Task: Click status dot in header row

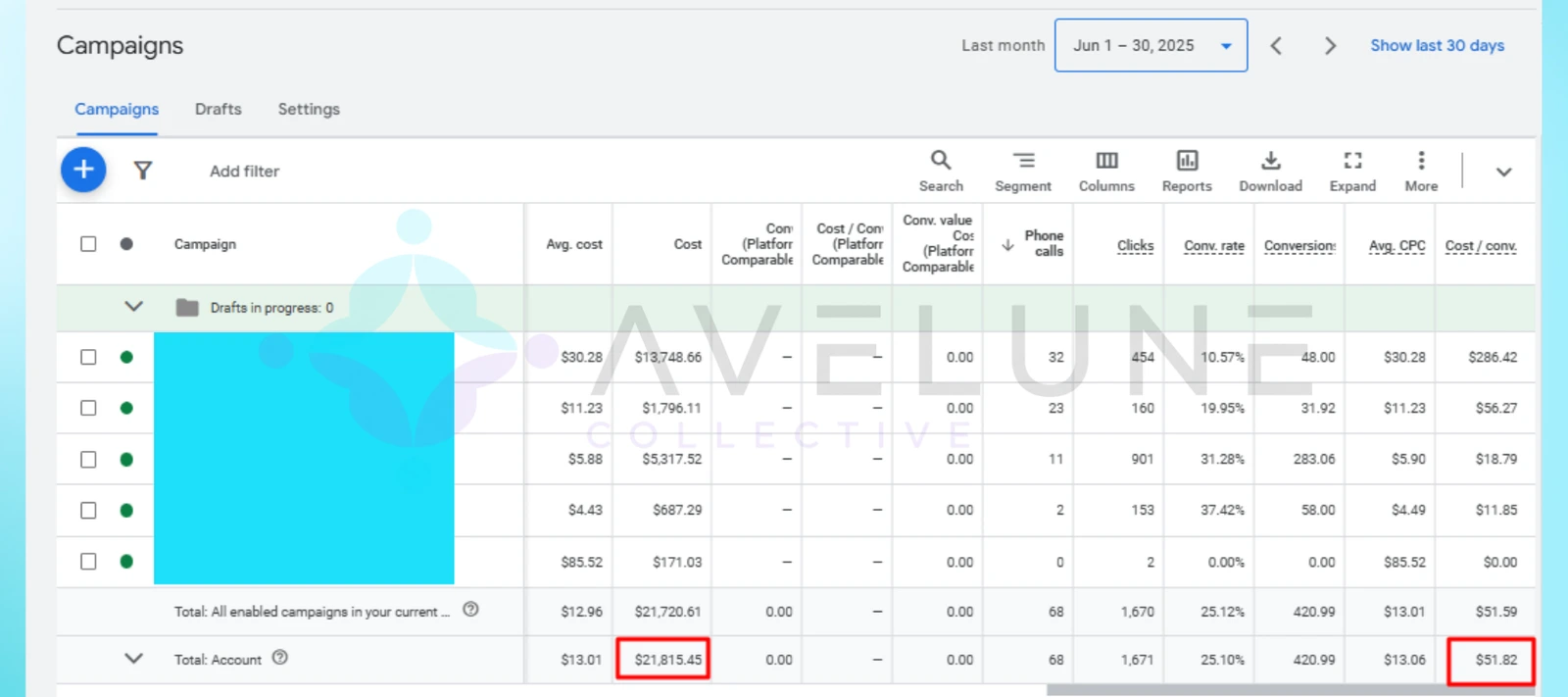Action: tap(126, 244)
